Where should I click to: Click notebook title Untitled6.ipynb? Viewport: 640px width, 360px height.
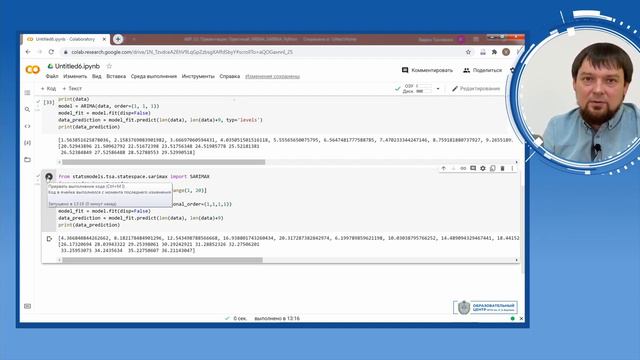click(x=77, y=66)
